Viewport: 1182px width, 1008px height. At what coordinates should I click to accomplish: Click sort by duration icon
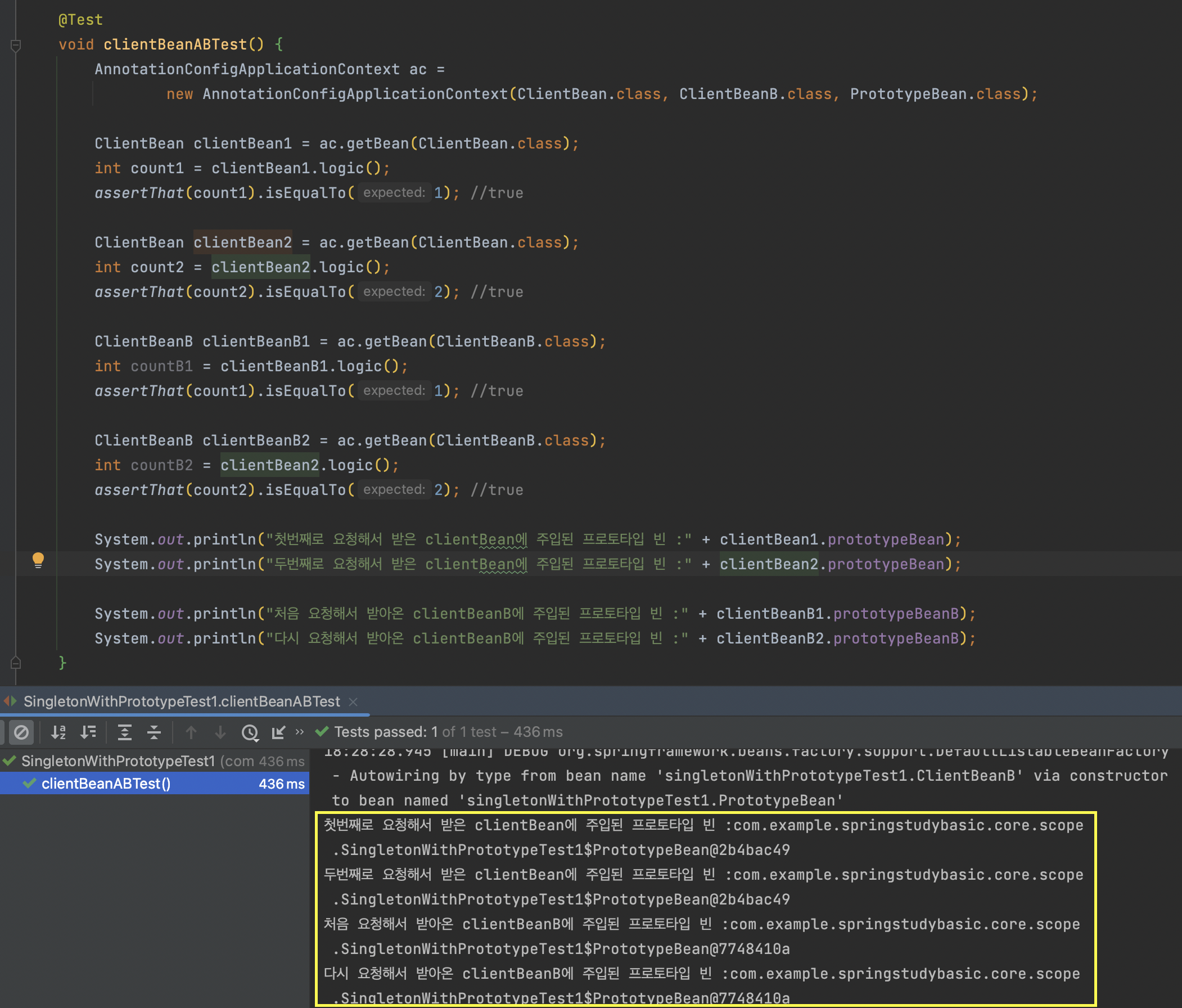88,732
